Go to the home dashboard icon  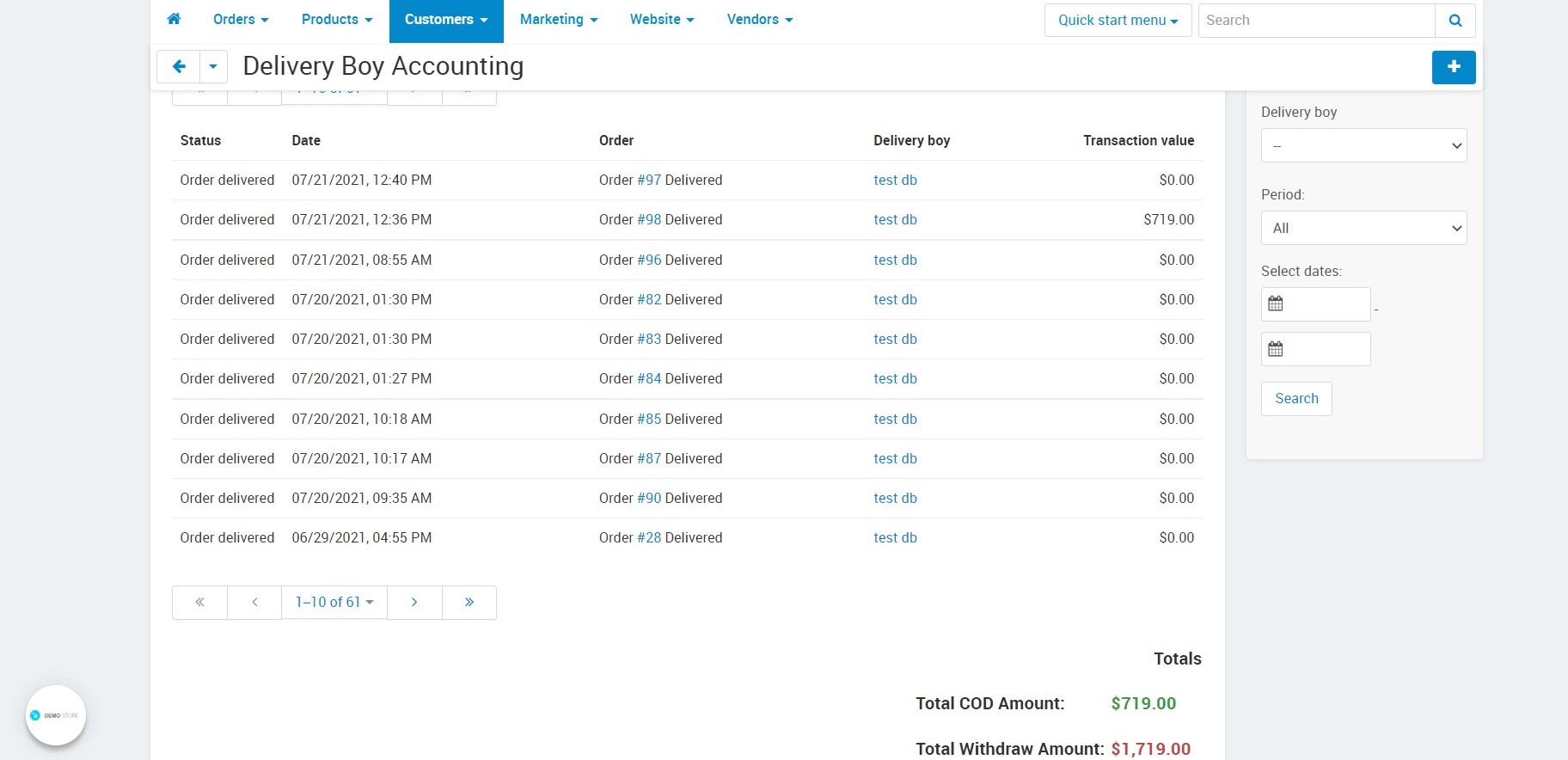coord(174,19)
